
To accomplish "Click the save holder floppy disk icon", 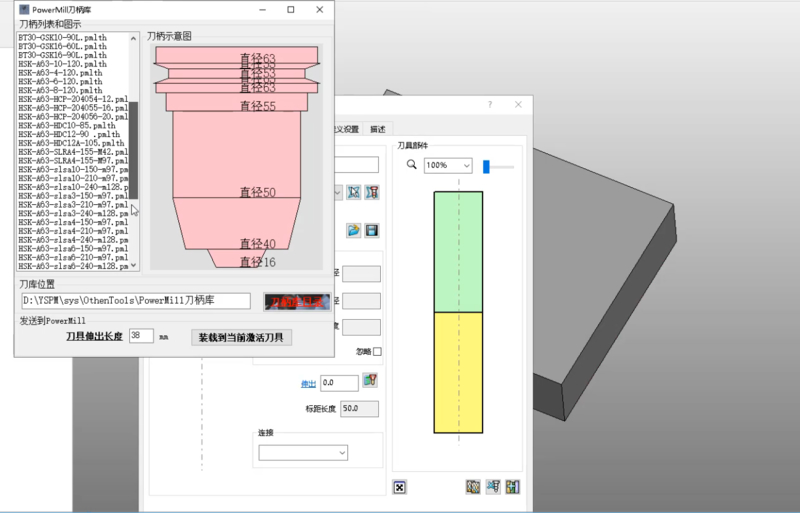I will (x=371, y=231).
